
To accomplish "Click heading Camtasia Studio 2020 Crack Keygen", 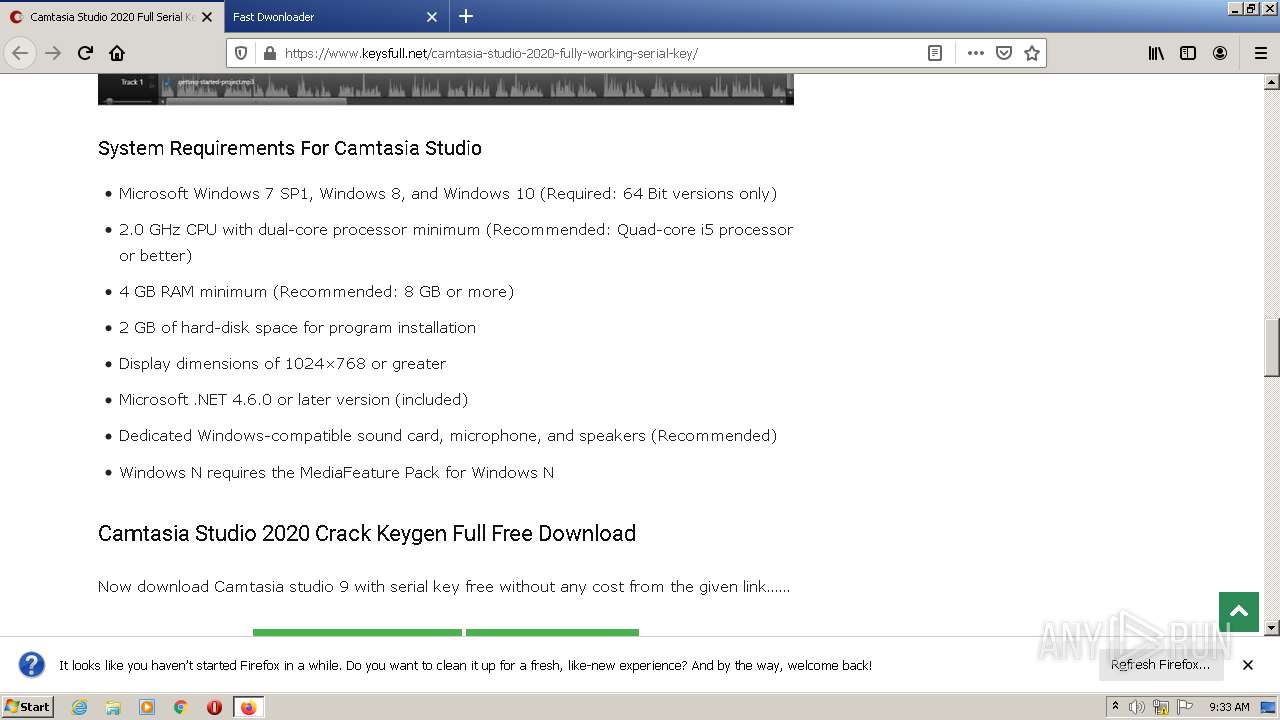I will point(367,533).
